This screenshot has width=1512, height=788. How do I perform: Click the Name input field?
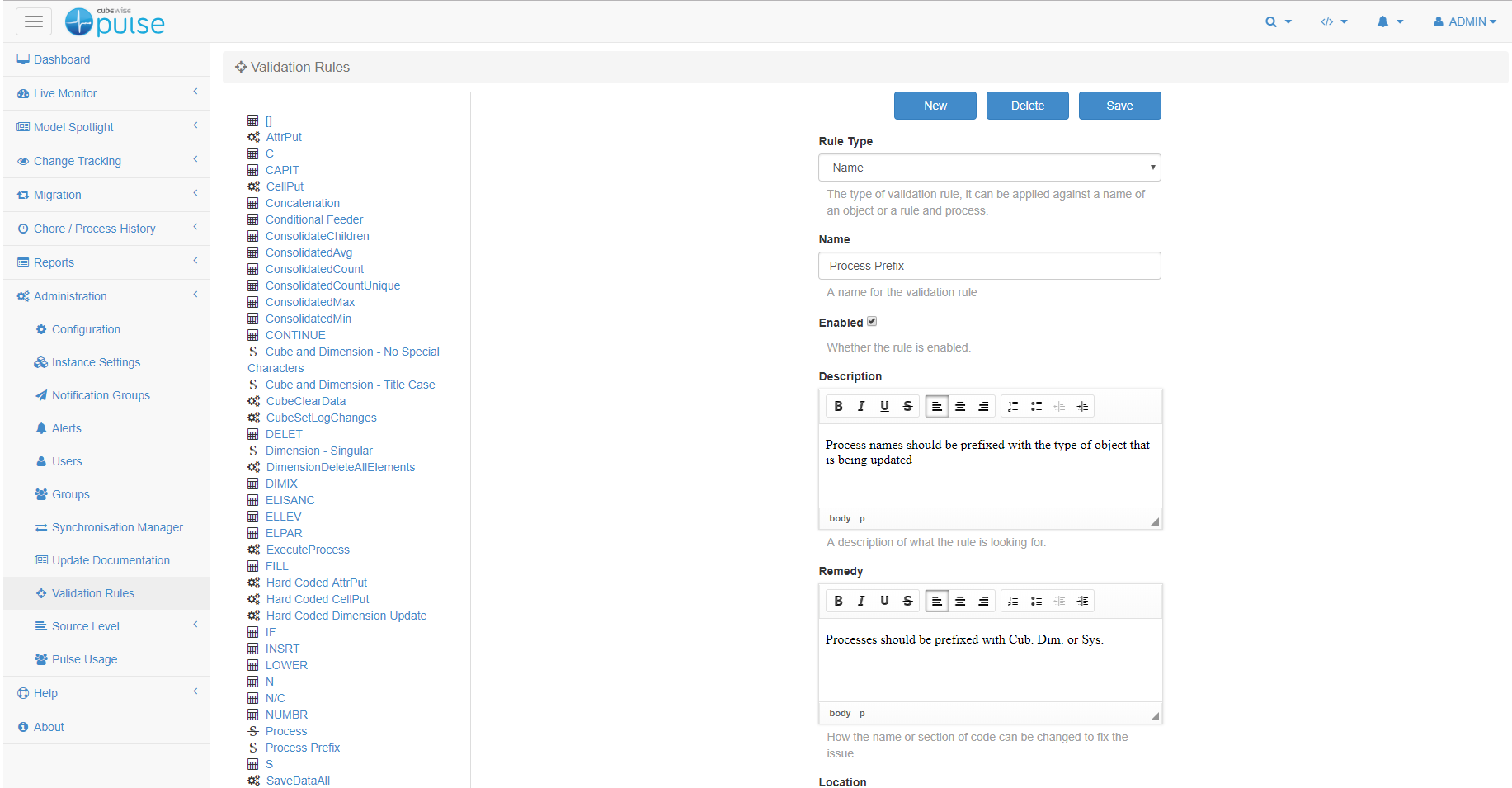point(989,266)
